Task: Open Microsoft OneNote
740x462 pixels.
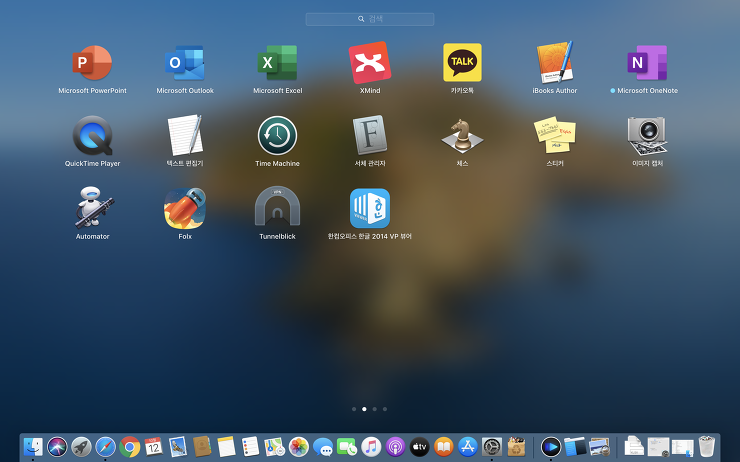Action: 647,63
